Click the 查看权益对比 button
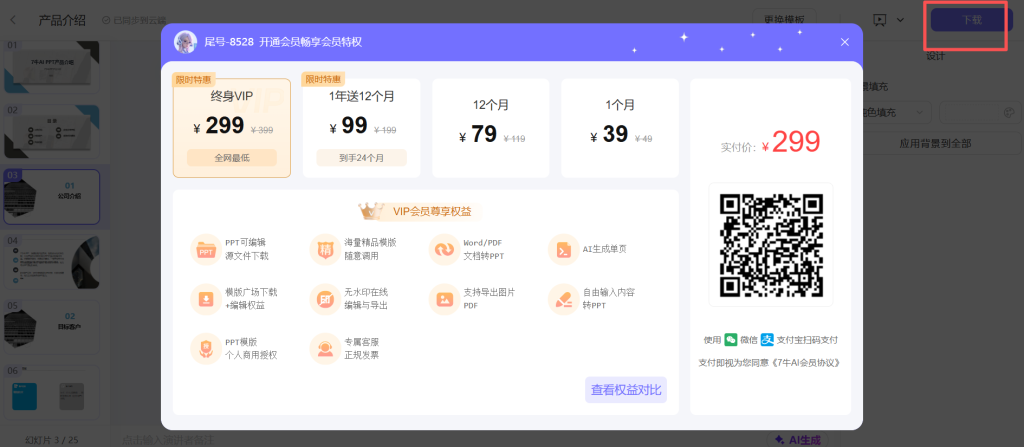Screen dimensions: 1024x447 tap(626, 390)
